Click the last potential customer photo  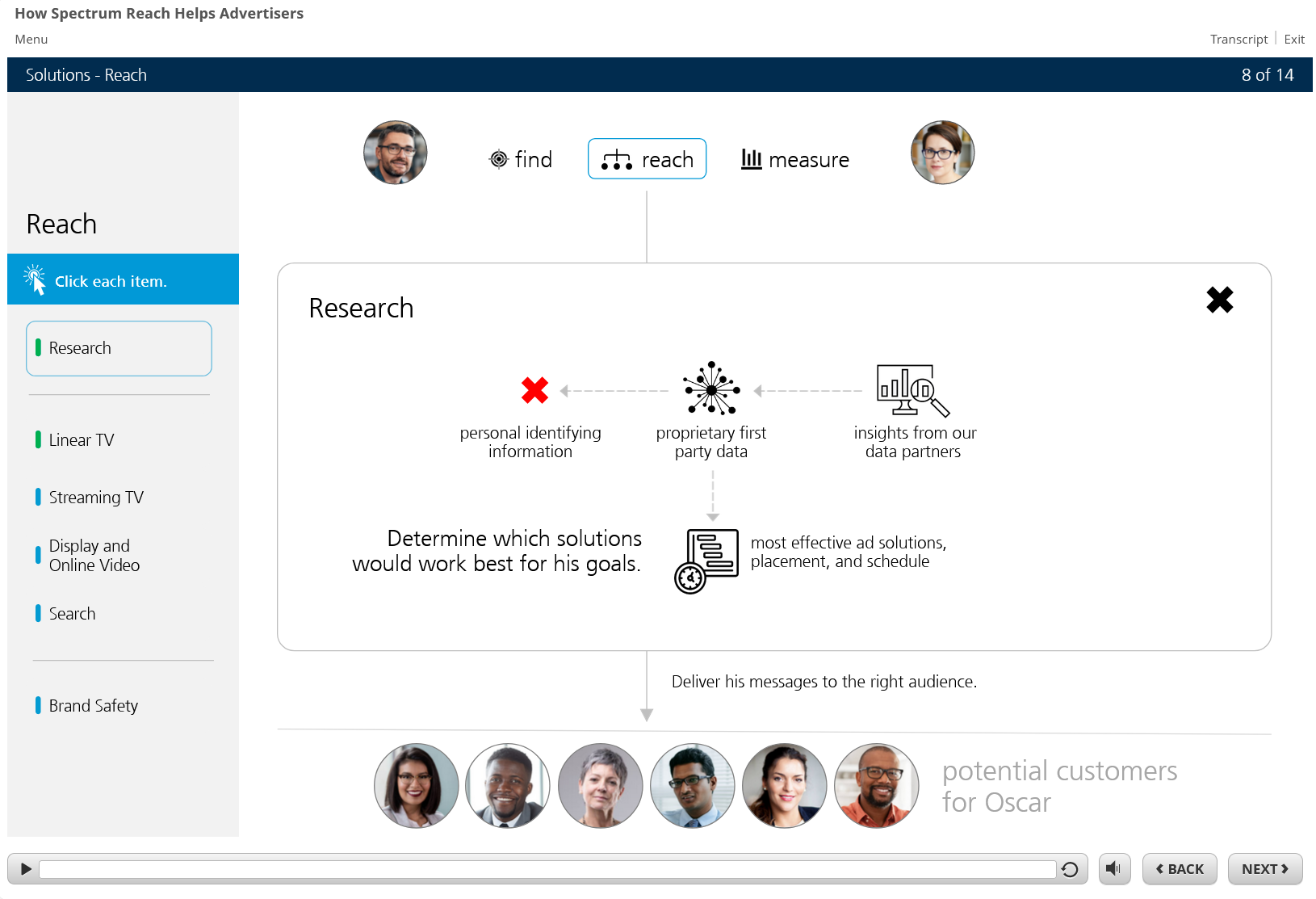(x=877, y=786)
